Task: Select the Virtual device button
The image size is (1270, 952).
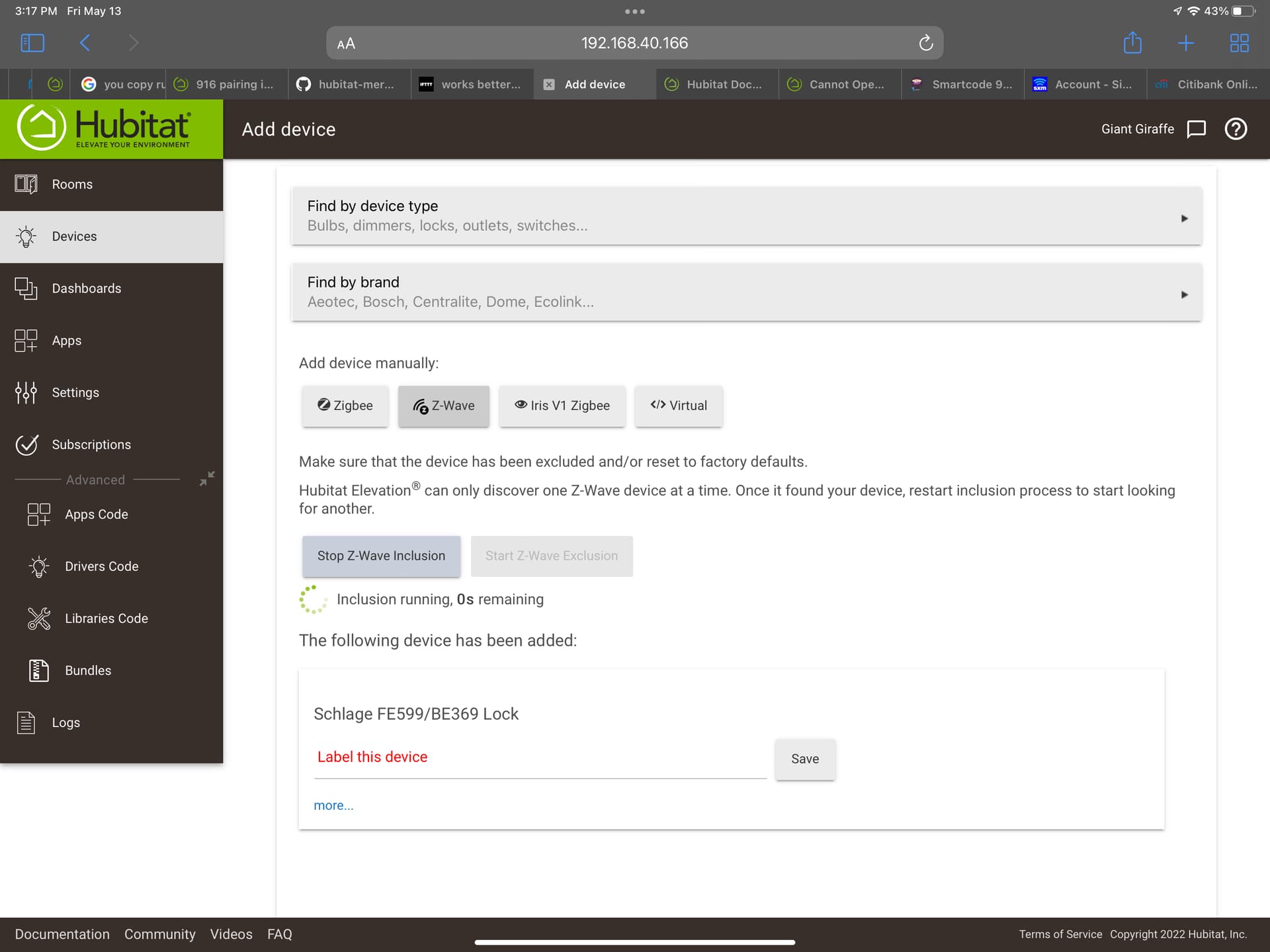Action: click(x=679, y=406)
